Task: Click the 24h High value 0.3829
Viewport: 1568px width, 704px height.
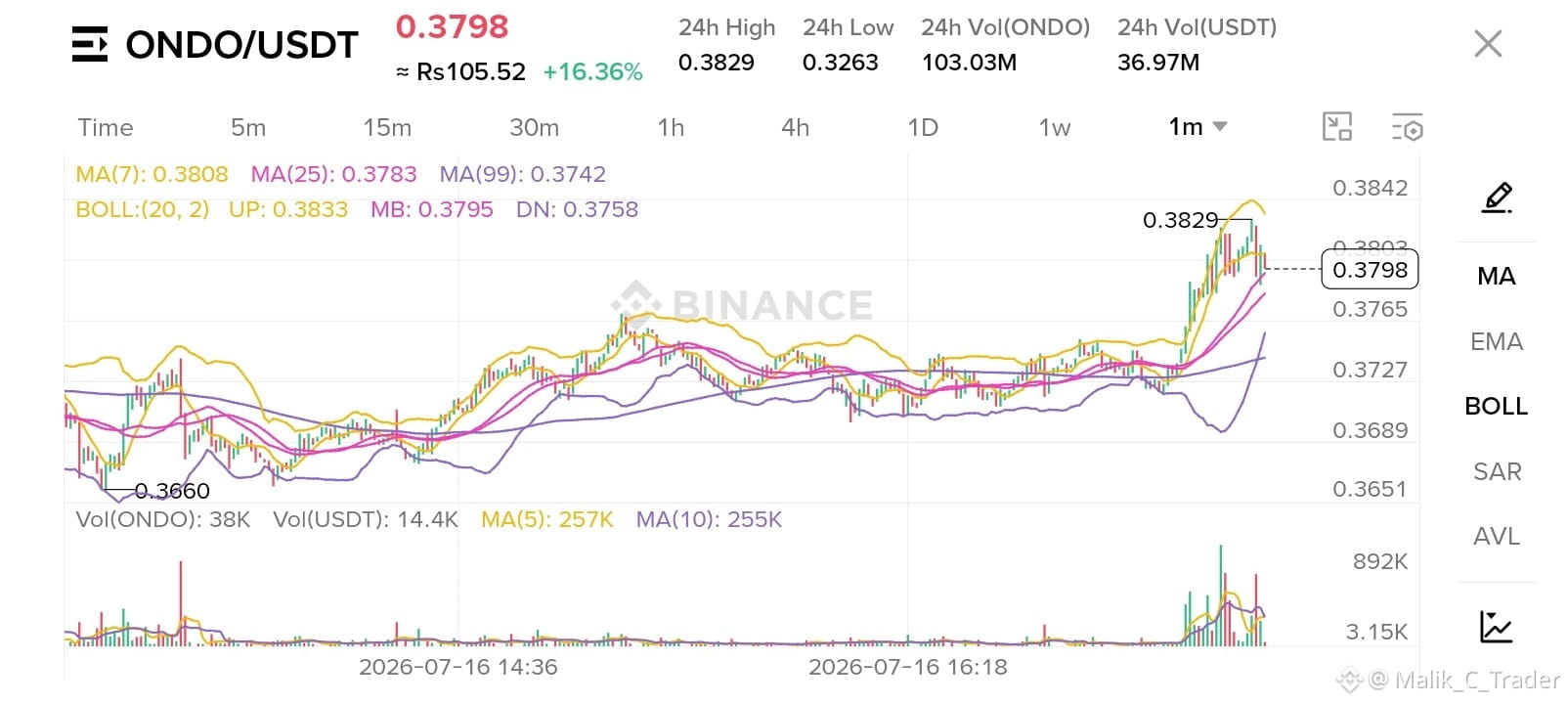Action: 716,63
